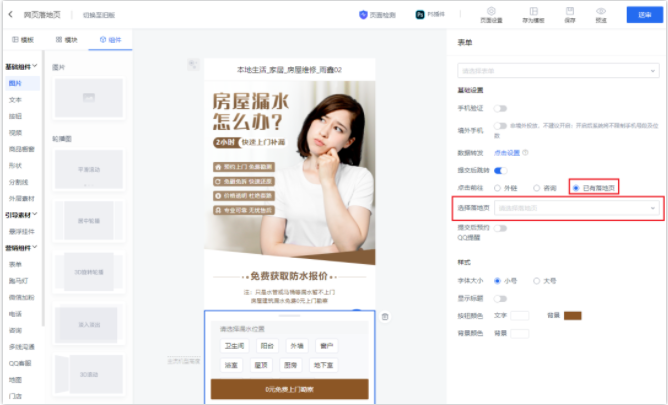
Task: Open the 请选择表单 dropdown
Action: point(559,71)
